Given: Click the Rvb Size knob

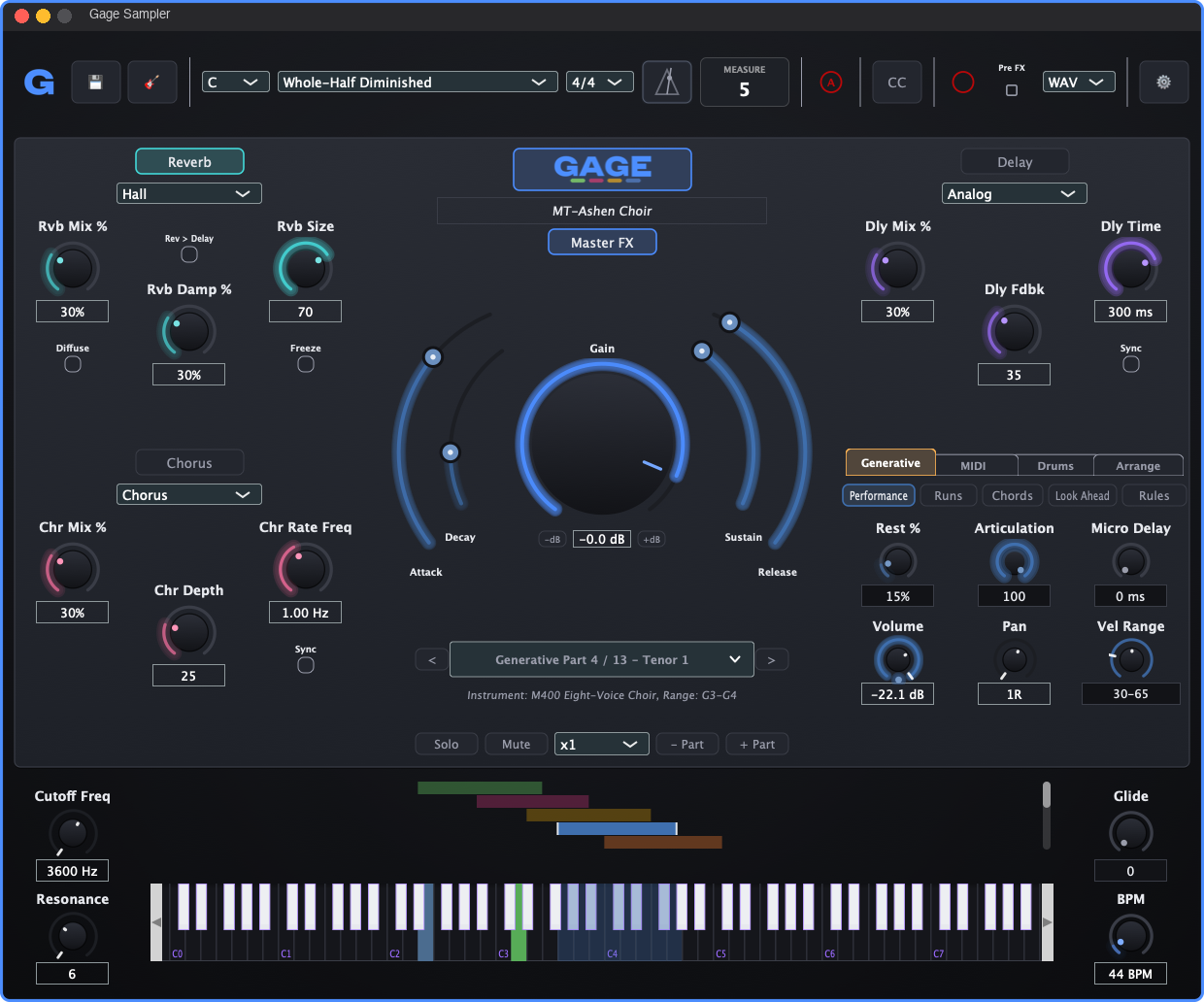Looking at the screenshot, I should 305,269.
